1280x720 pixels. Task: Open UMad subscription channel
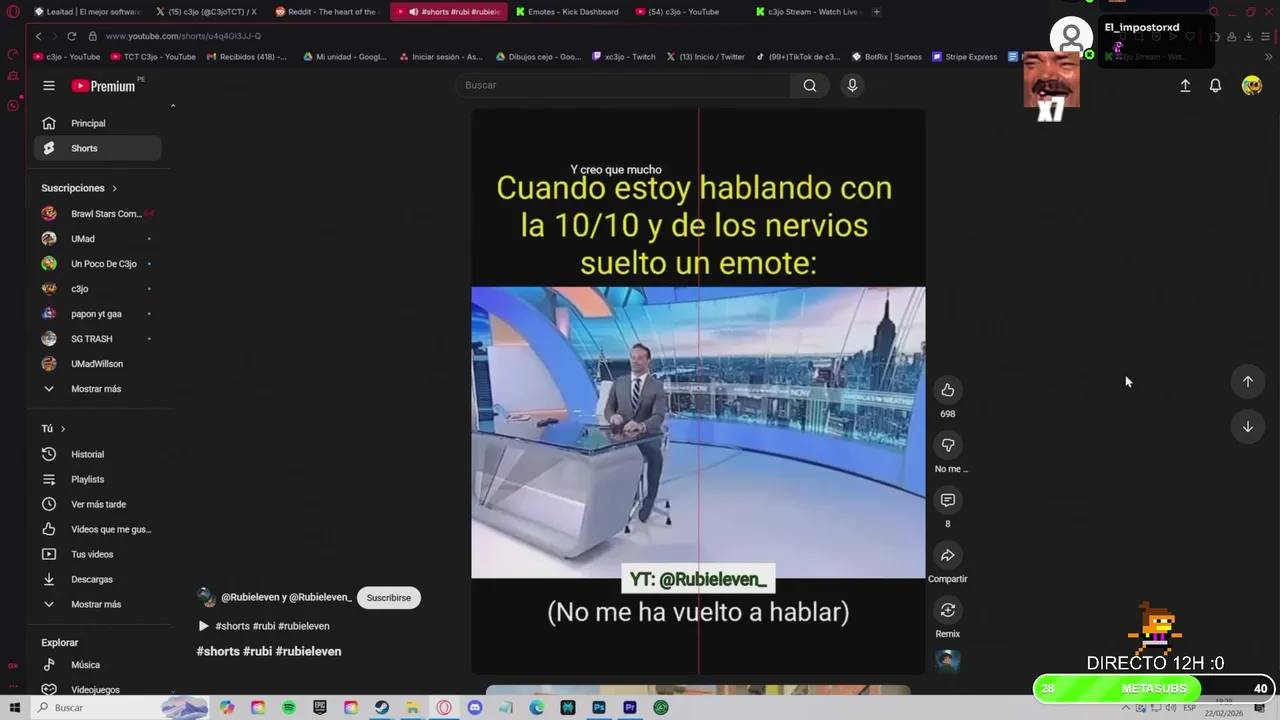pyautogui.click(x=98, y=239)
